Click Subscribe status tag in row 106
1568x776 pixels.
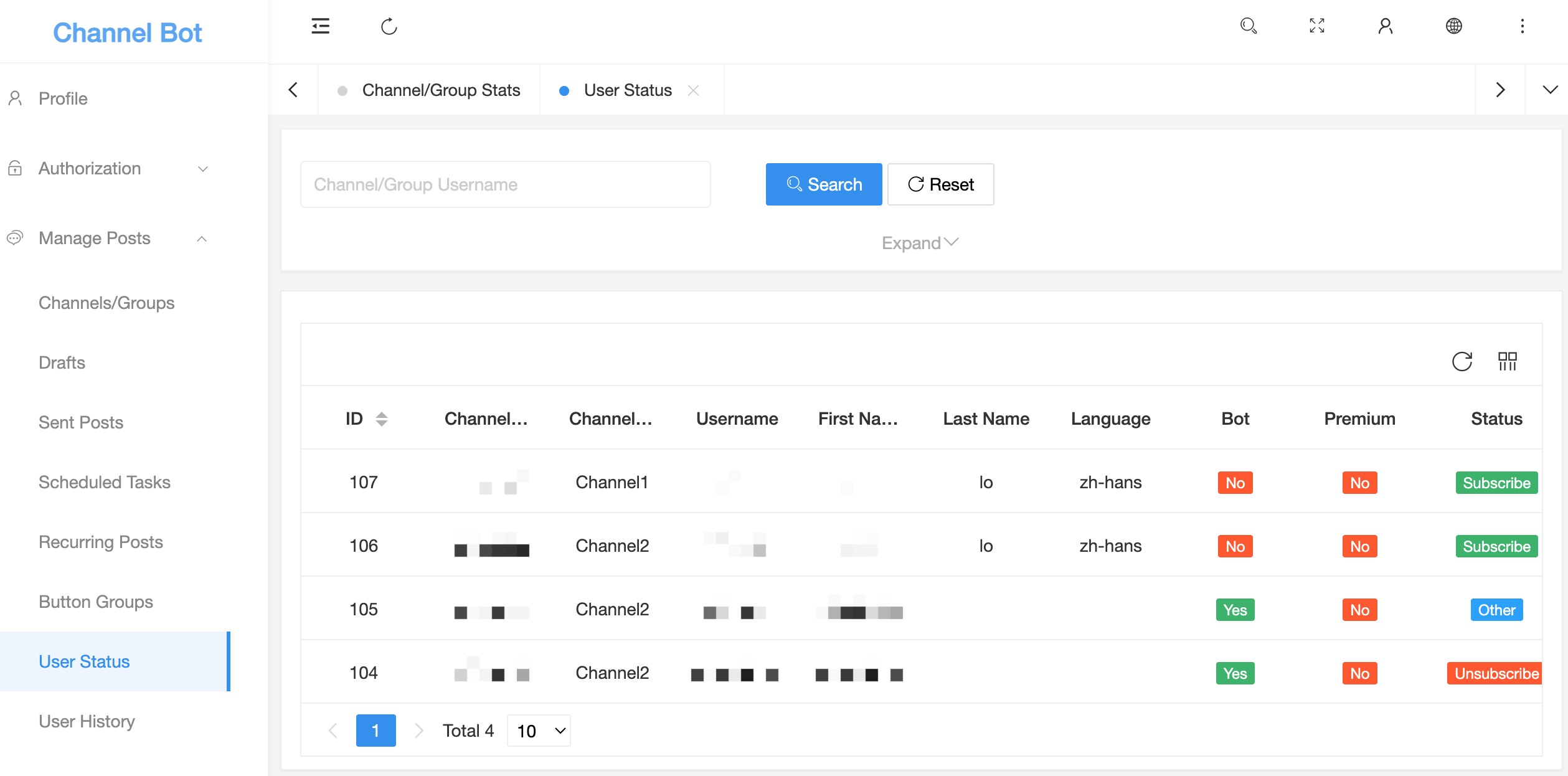coord(1496,546)
